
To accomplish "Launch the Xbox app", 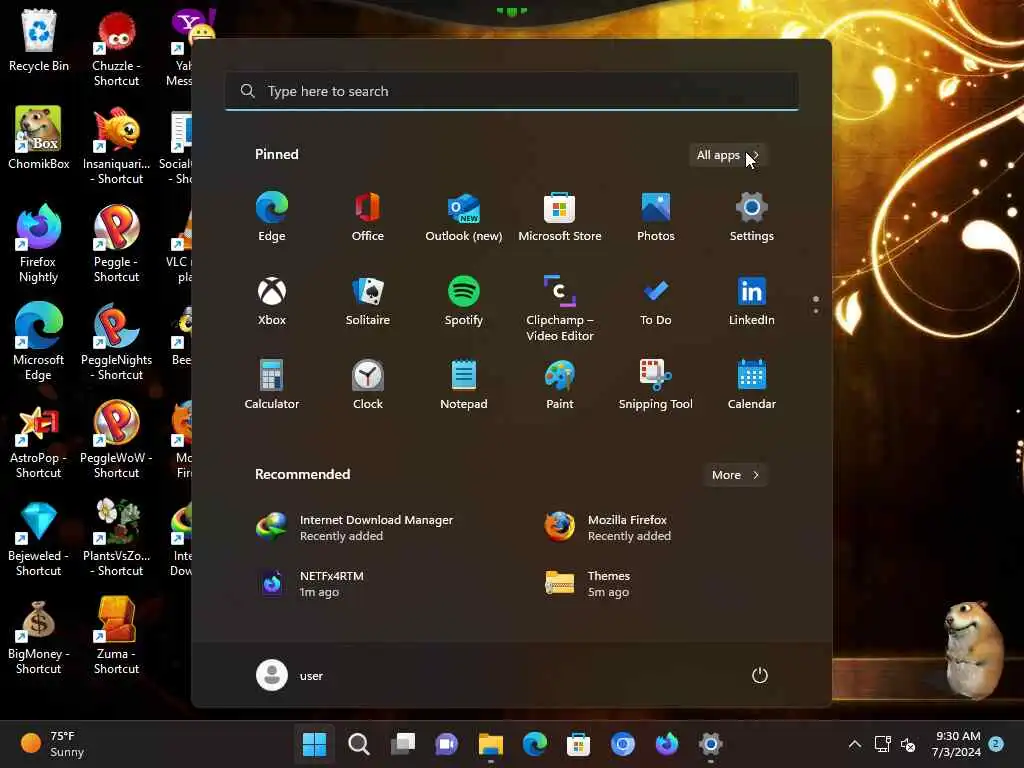I will [x=272, y=301].
